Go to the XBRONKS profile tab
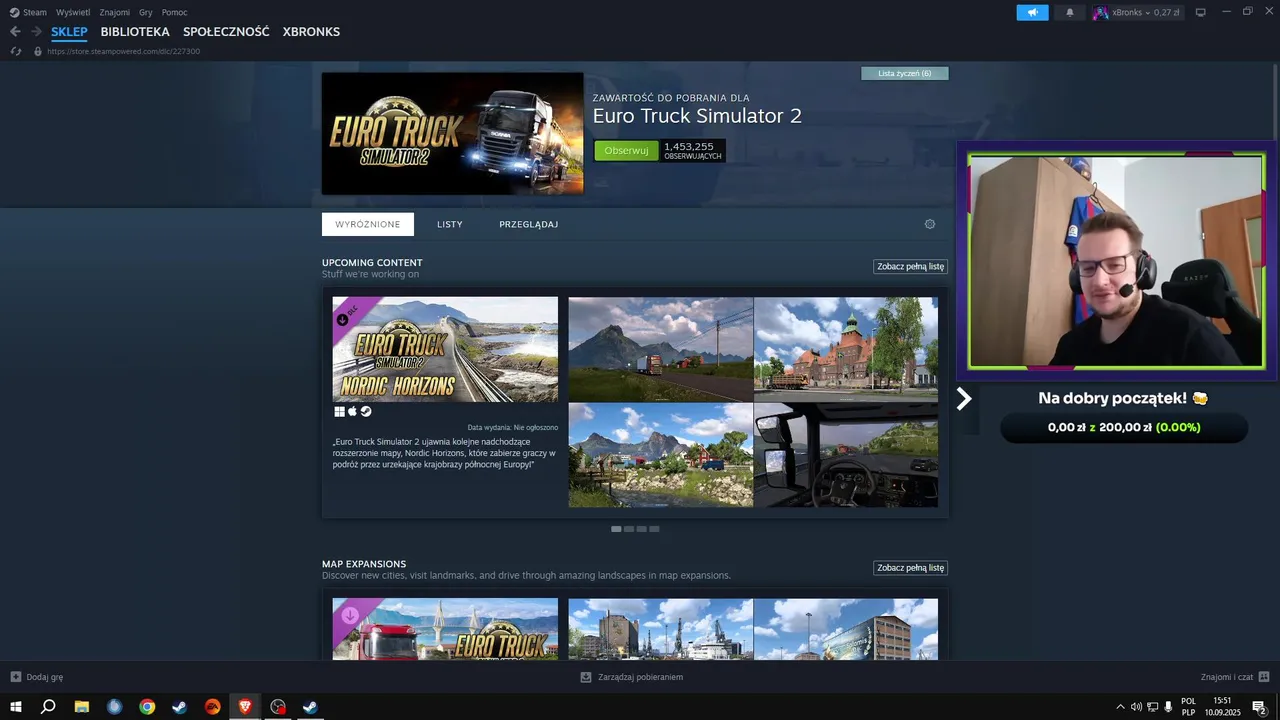The image size is (1280, 720). (x=311, y=32)
